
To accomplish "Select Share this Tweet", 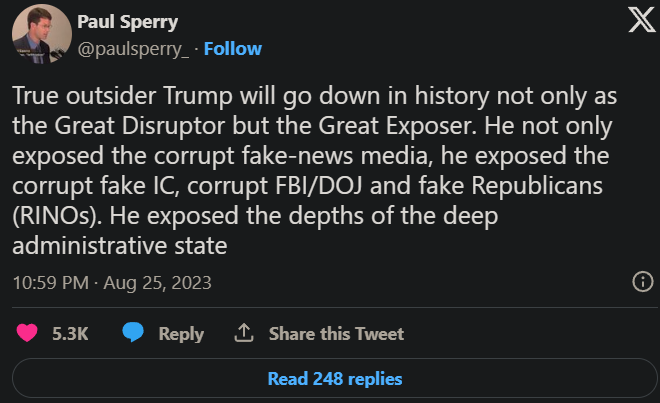I will pos(336,334).
